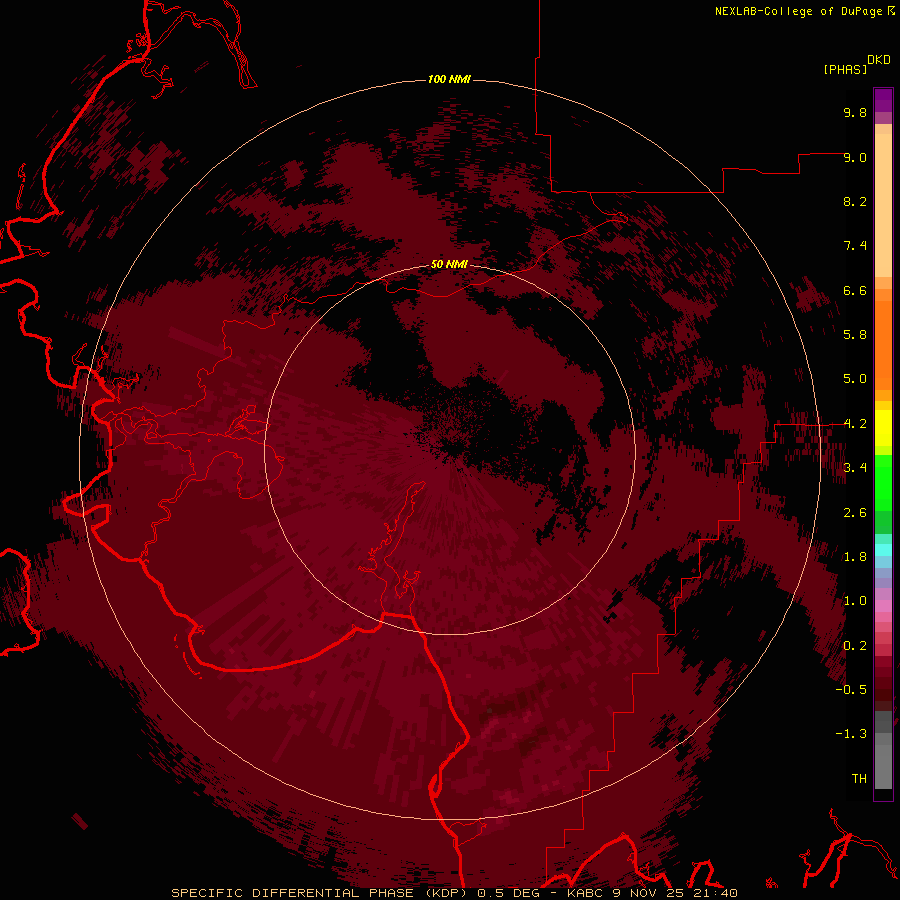
Task: Click the SPECIFIC DIFFERENTIAL PHASE caption text
Action: 292,893
